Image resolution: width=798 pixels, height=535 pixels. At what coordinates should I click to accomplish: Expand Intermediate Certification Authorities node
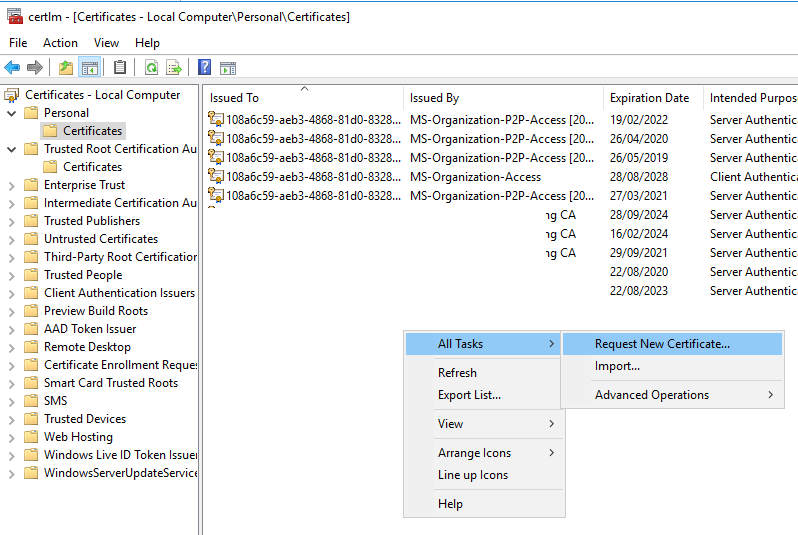(x=11, y=204)
